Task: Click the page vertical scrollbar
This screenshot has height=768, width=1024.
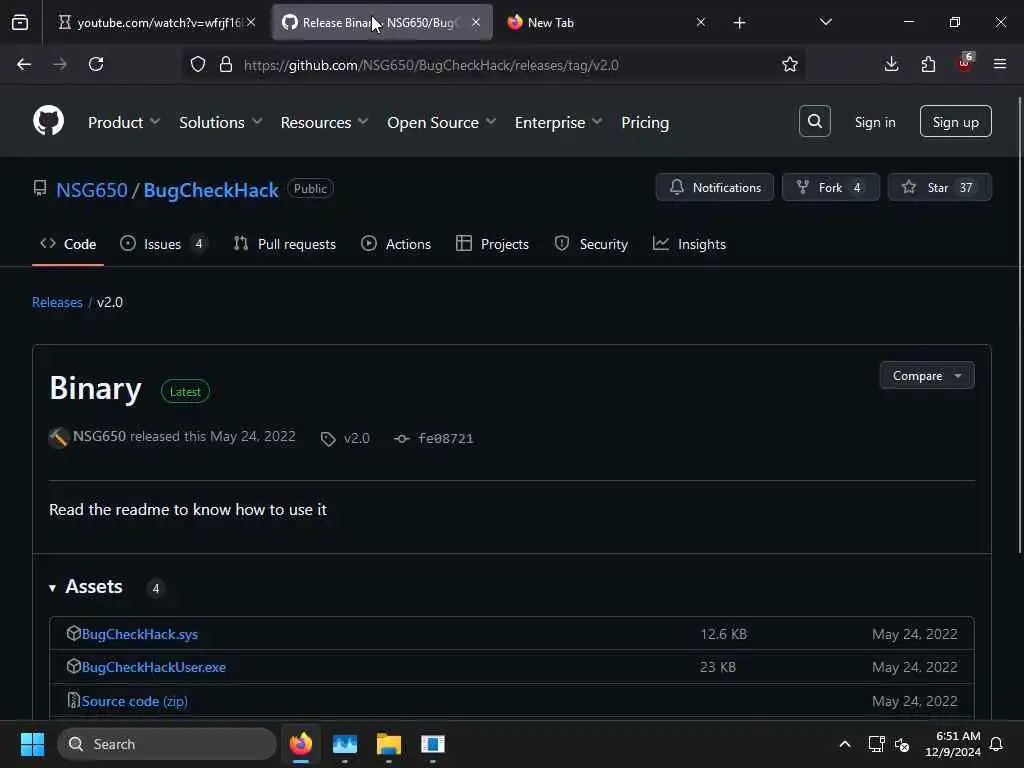Action: 1020,327
